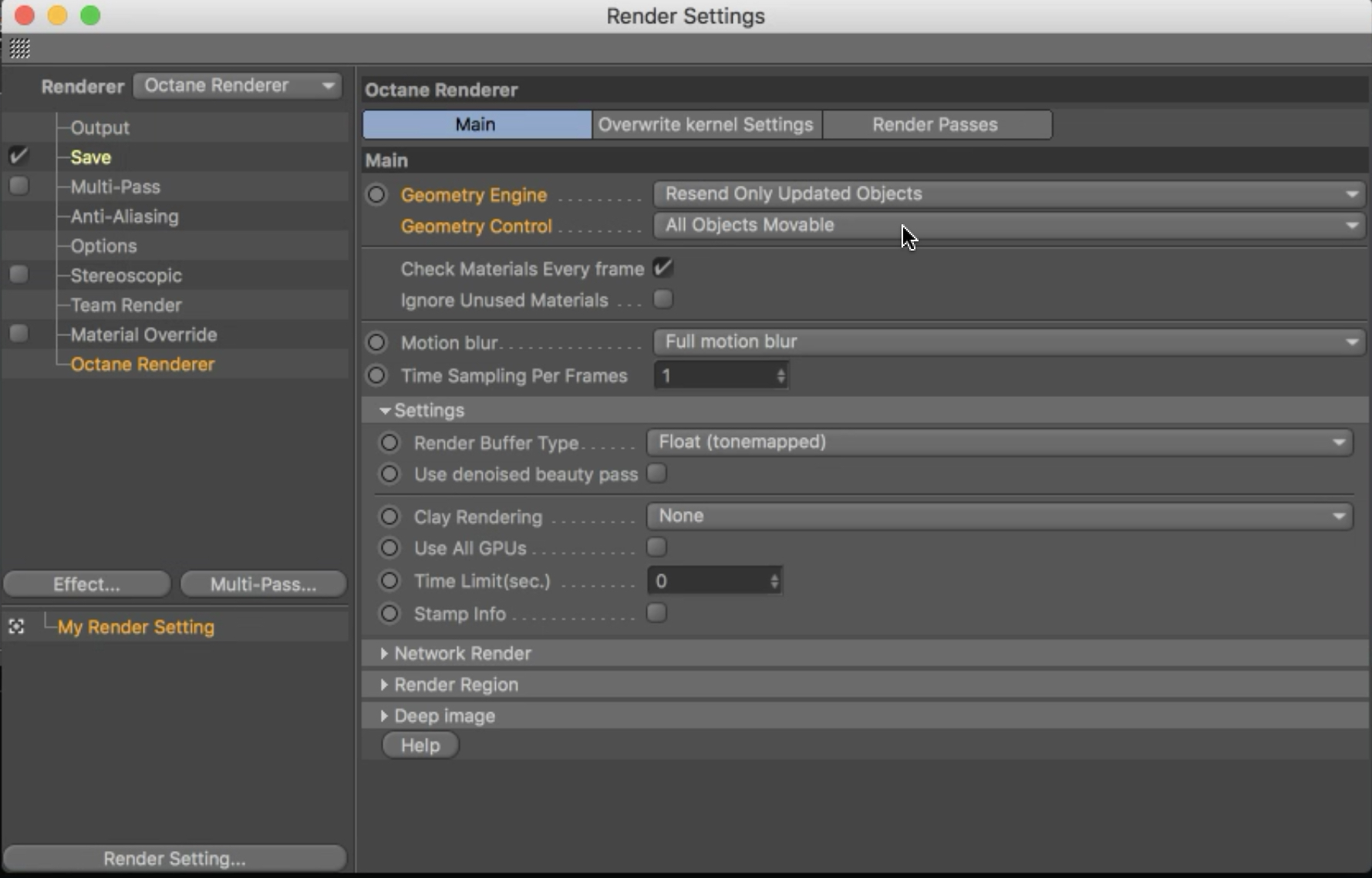
Task: Open the Renderer dropdown menu
Action: tap(238, 86)
